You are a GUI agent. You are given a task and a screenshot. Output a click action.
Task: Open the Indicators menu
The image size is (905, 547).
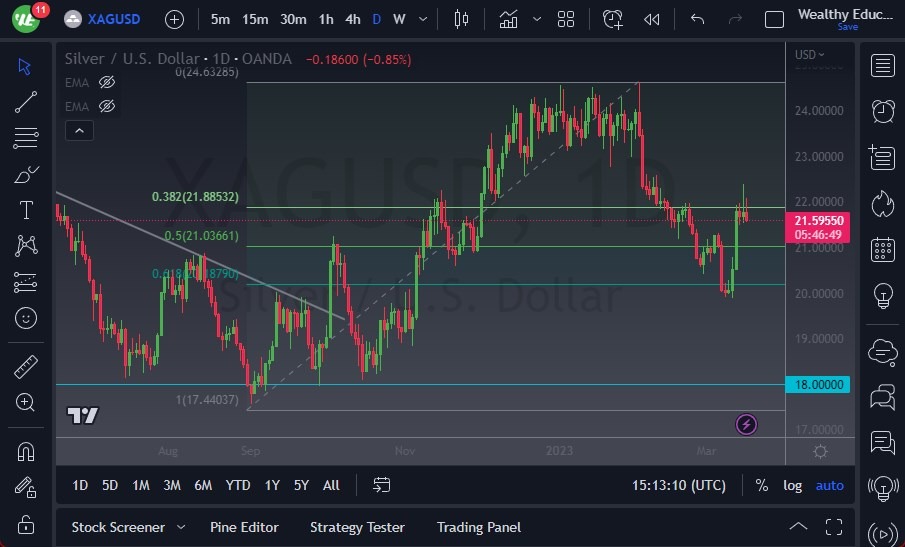pos(508,20)
